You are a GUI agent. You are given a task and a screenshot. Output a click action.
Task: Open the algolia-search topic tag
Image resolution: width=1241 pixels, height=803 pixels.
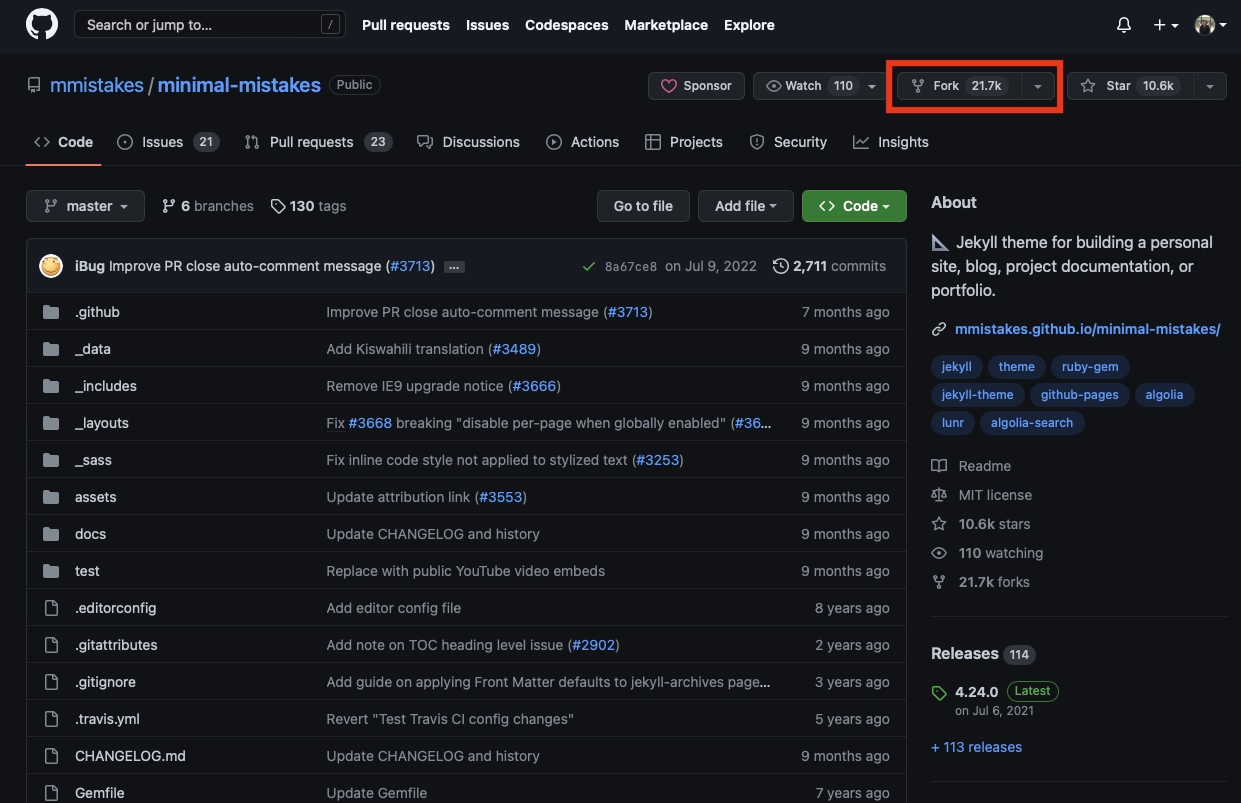coord(1032,423)
